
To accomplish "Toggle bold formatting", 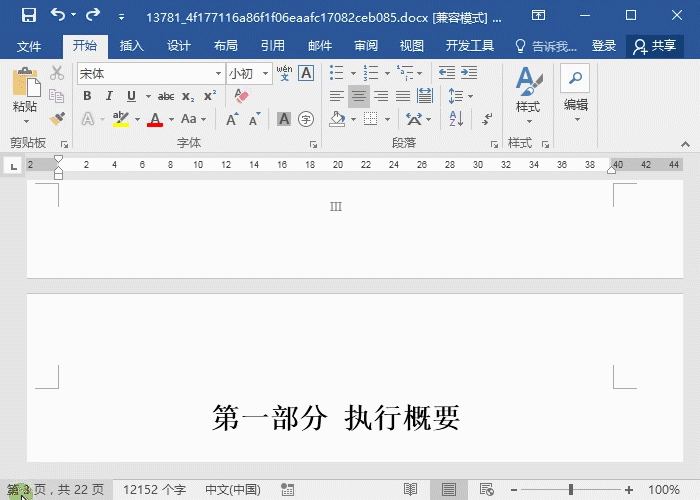I will [x=88, y=96].
